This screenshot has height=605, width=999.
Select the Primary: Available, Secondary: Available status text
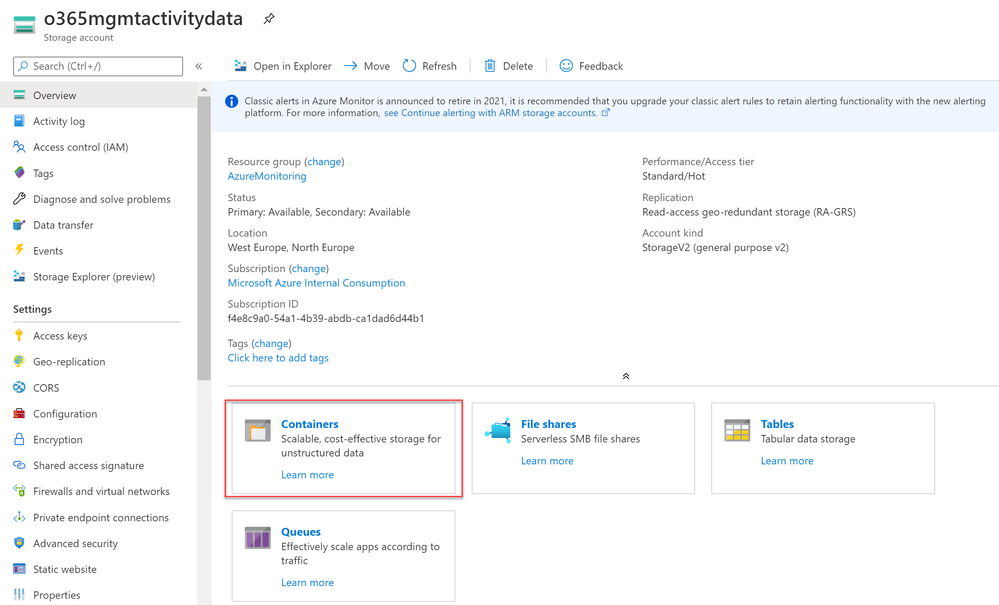(319, 212)
